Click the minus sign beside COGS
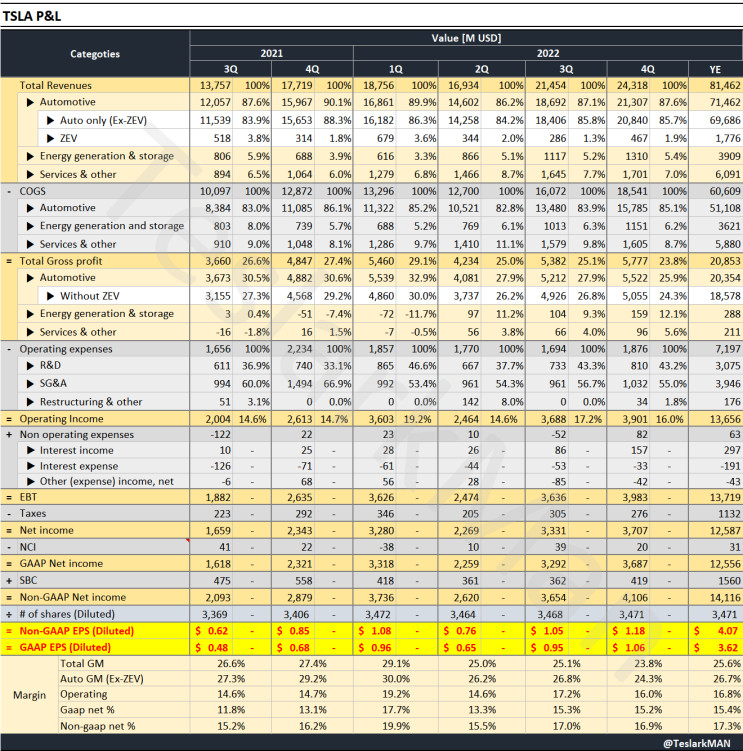The width and height of the screenshot is (743, 751). point(9,190)
